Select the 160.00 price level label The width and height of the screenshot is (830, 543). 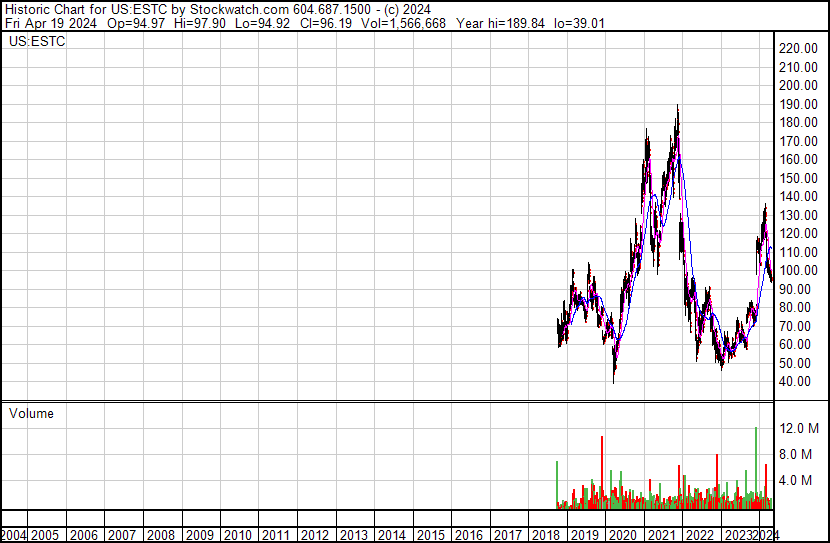[799, 160]
